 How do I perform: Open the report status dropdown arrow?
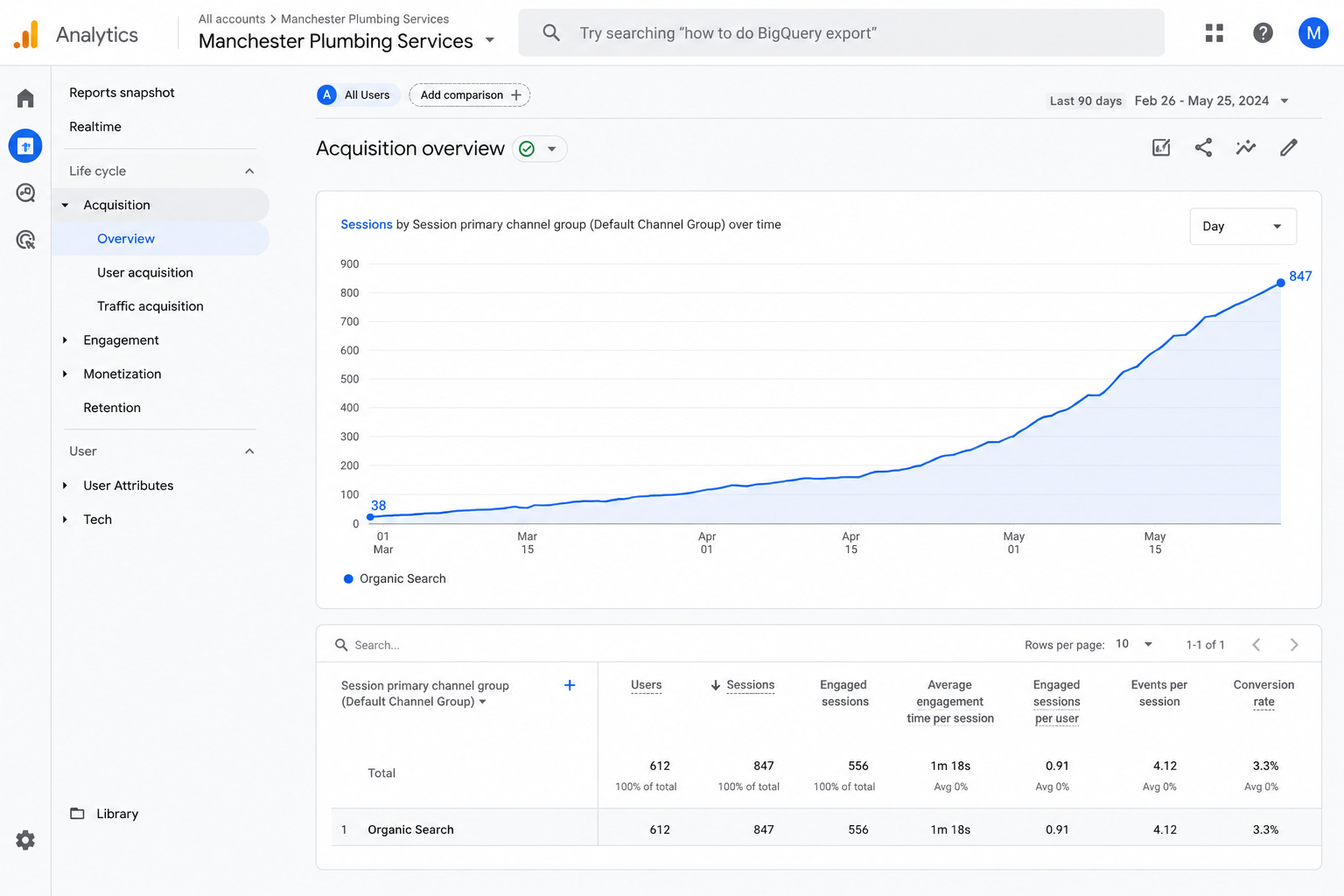[552, 149]
